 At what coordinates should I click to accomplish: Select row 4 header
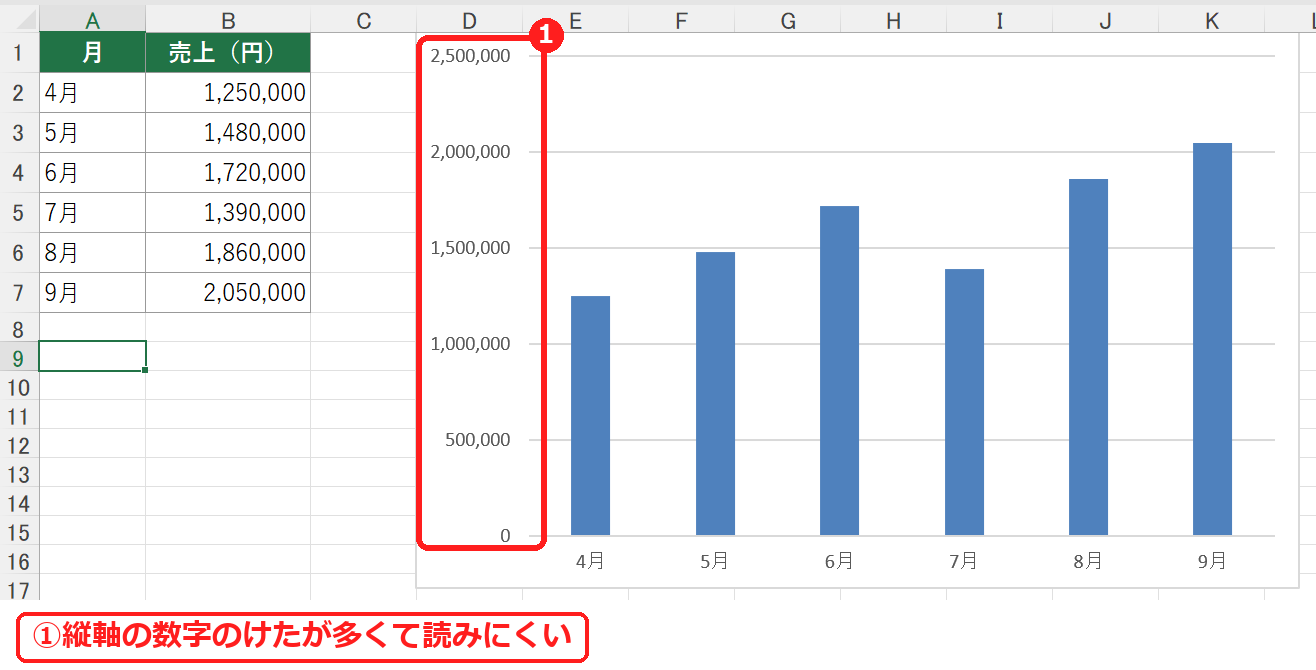pyautogui.click(x=19, y=173)
